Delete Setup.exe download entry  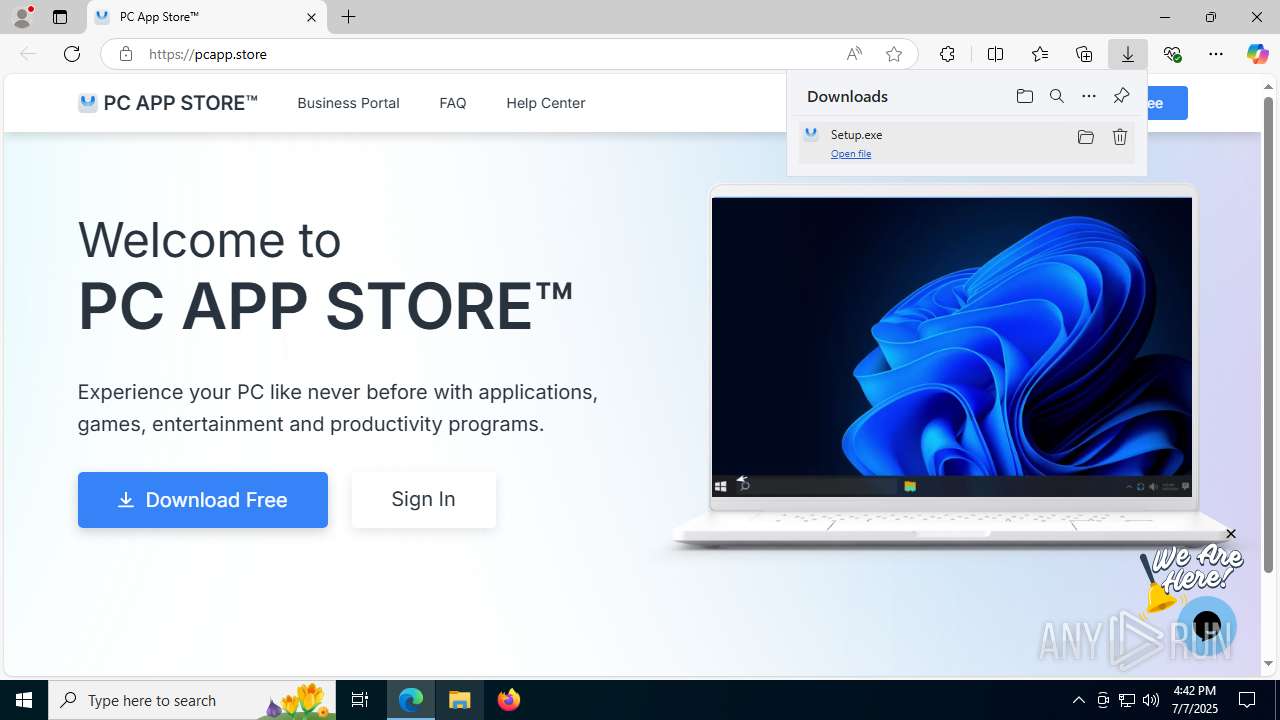tap(1120, 137)
